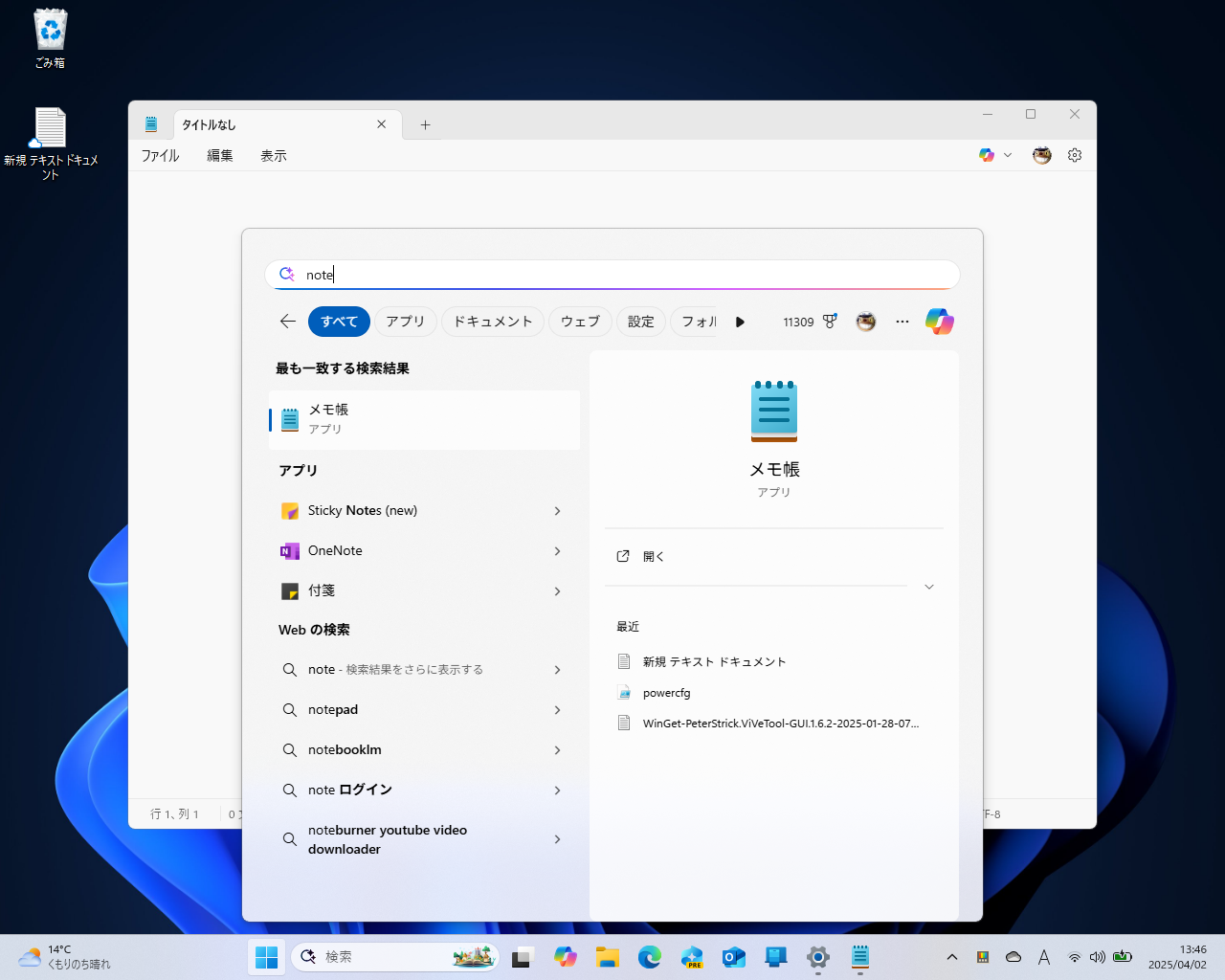Expand the notebooklm web search chevron

(x=557, y=750)
